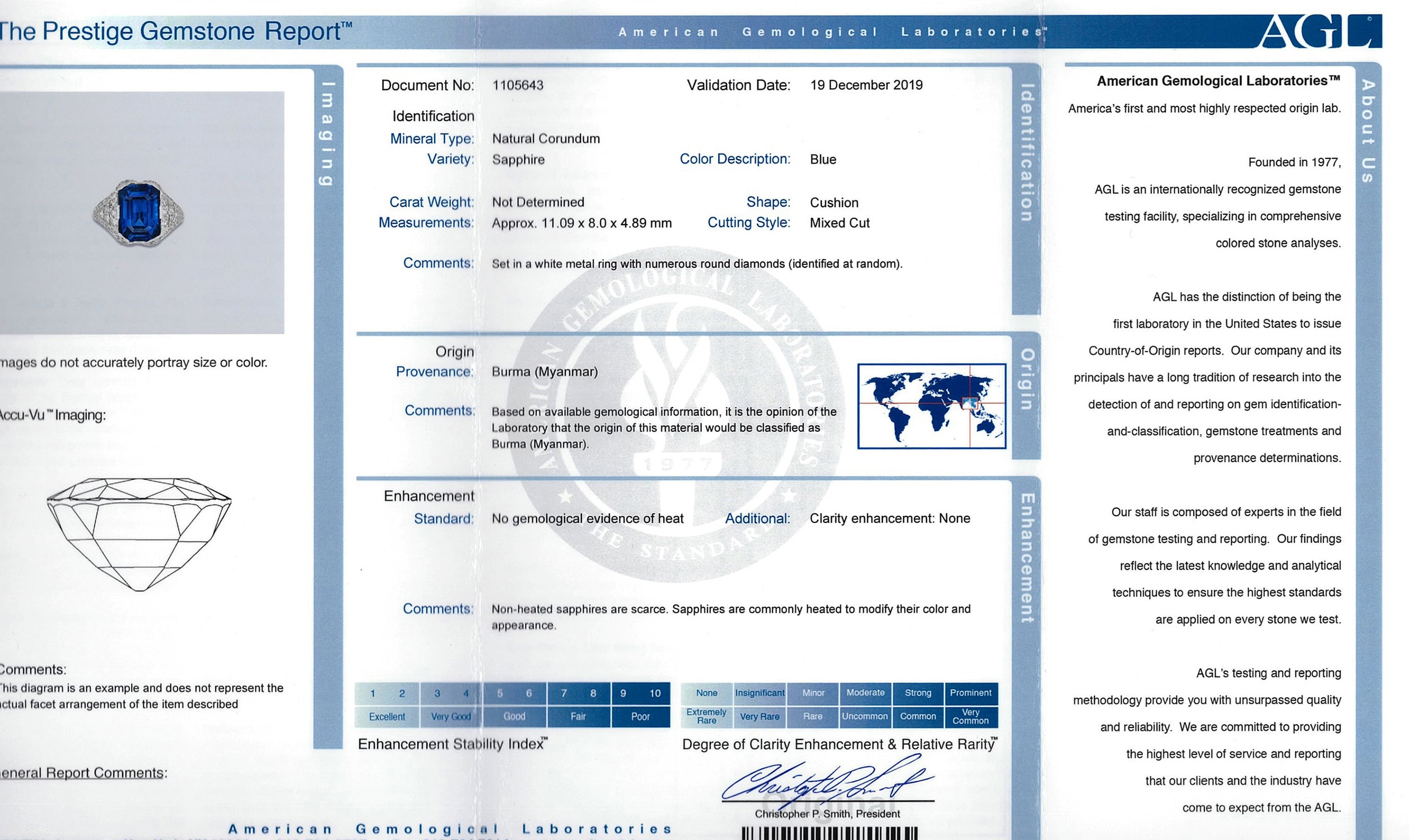
Task: Click the Prestige Gemstone Report title
Action: click(175, 31)
